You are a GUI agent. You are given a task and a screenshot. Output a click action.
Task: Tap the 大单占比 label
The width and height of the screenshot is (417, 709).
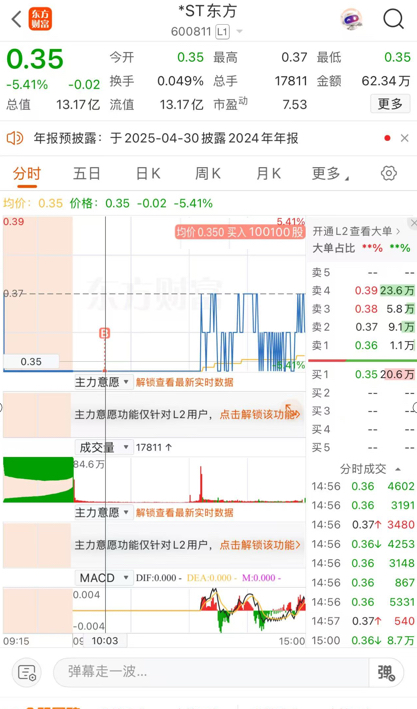click(x=334, y=248)
